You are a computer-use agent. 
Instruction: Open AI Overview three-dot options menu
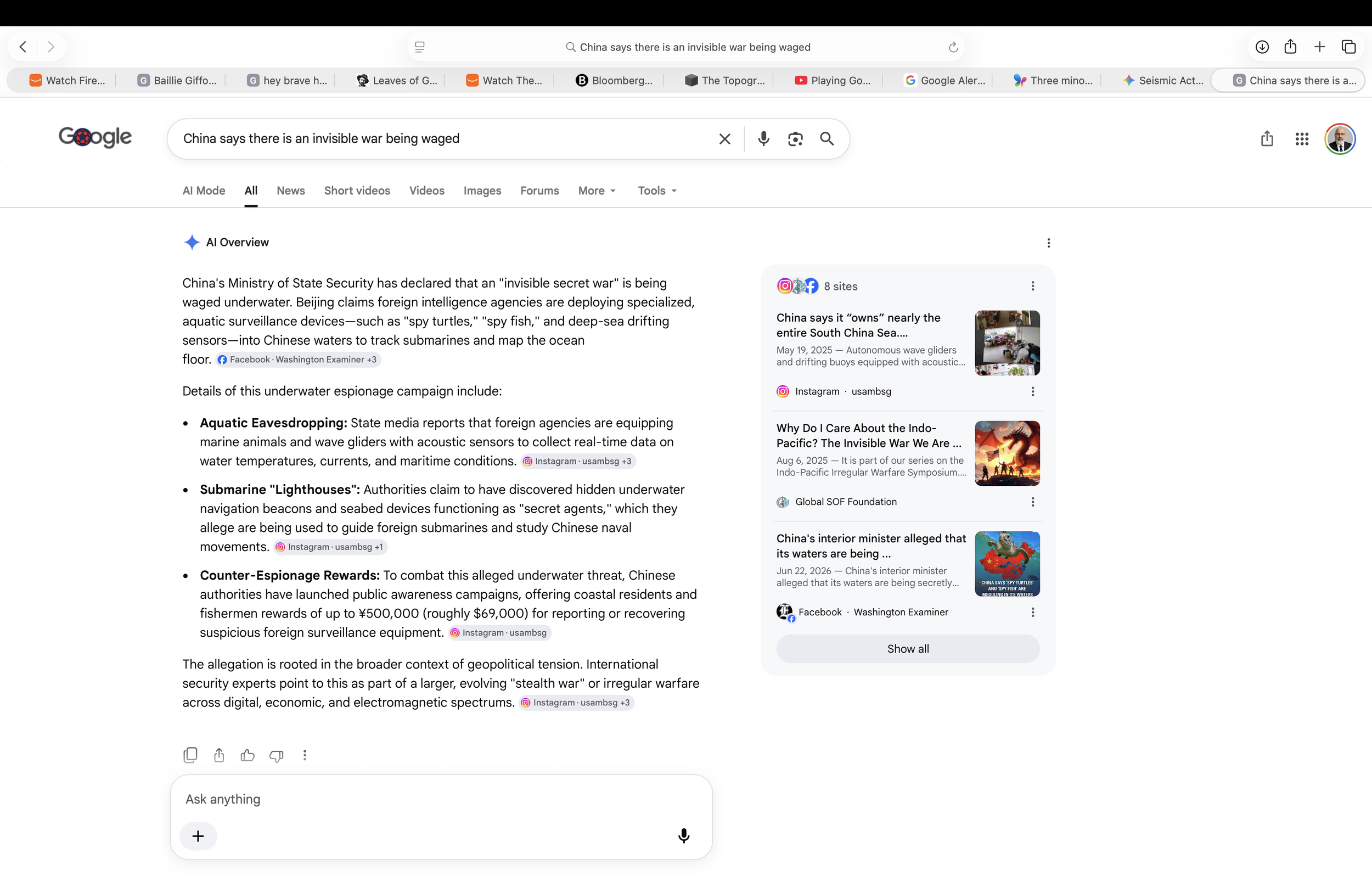[x=1048, y=243]
